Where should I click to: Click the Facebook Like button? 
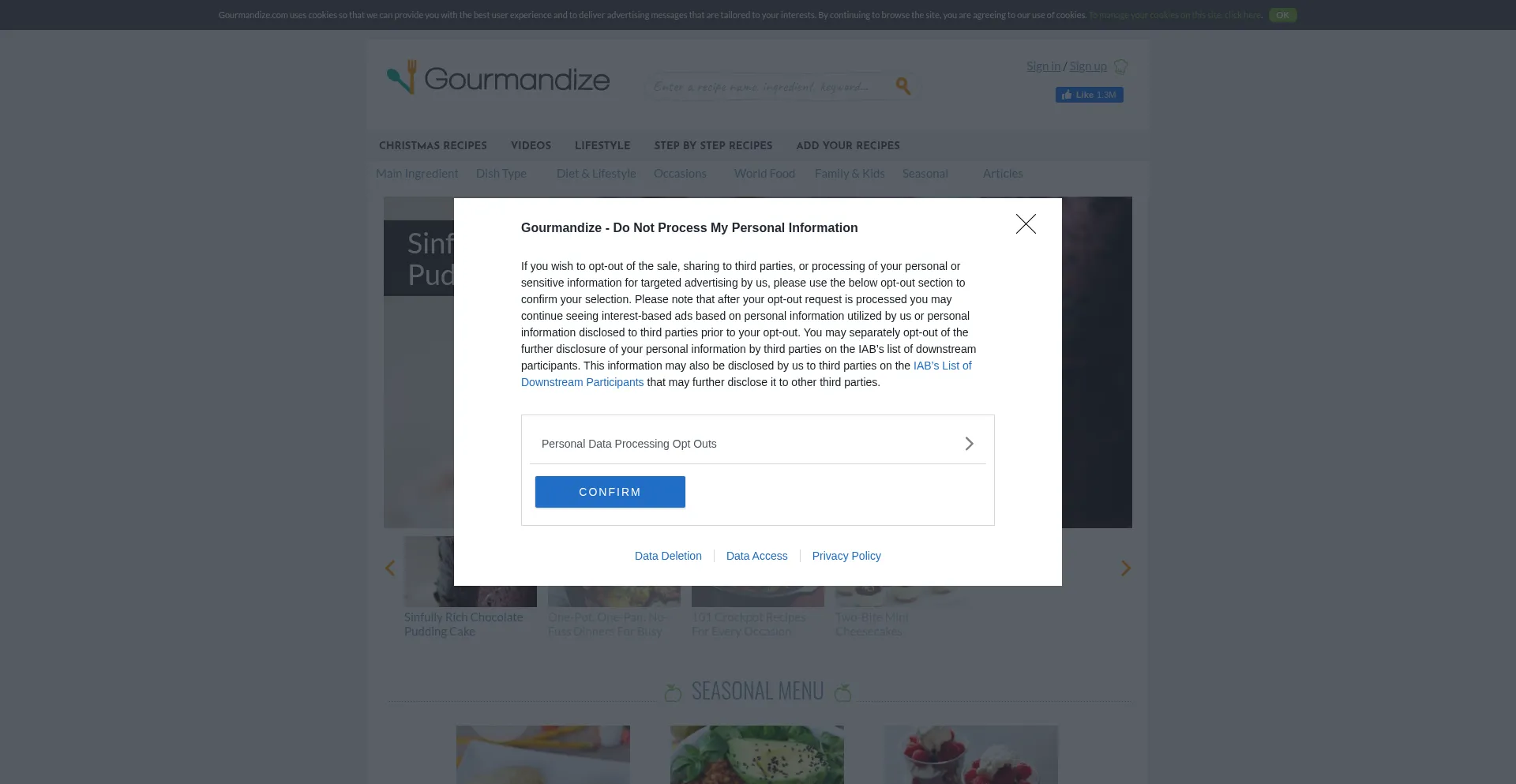(1089, 95)
